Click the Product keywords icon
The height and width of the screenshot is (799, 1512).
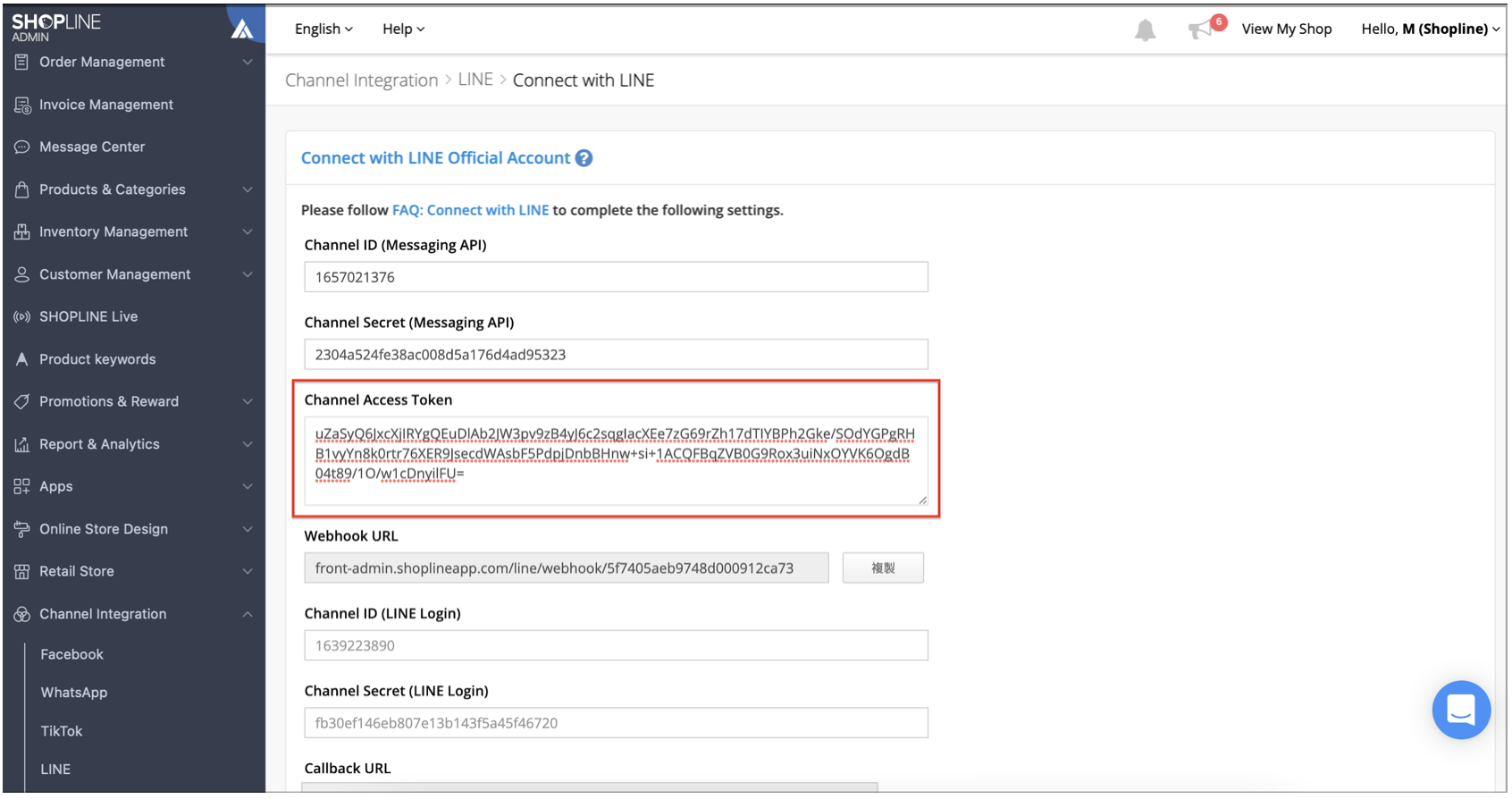[x=22, y=359]
